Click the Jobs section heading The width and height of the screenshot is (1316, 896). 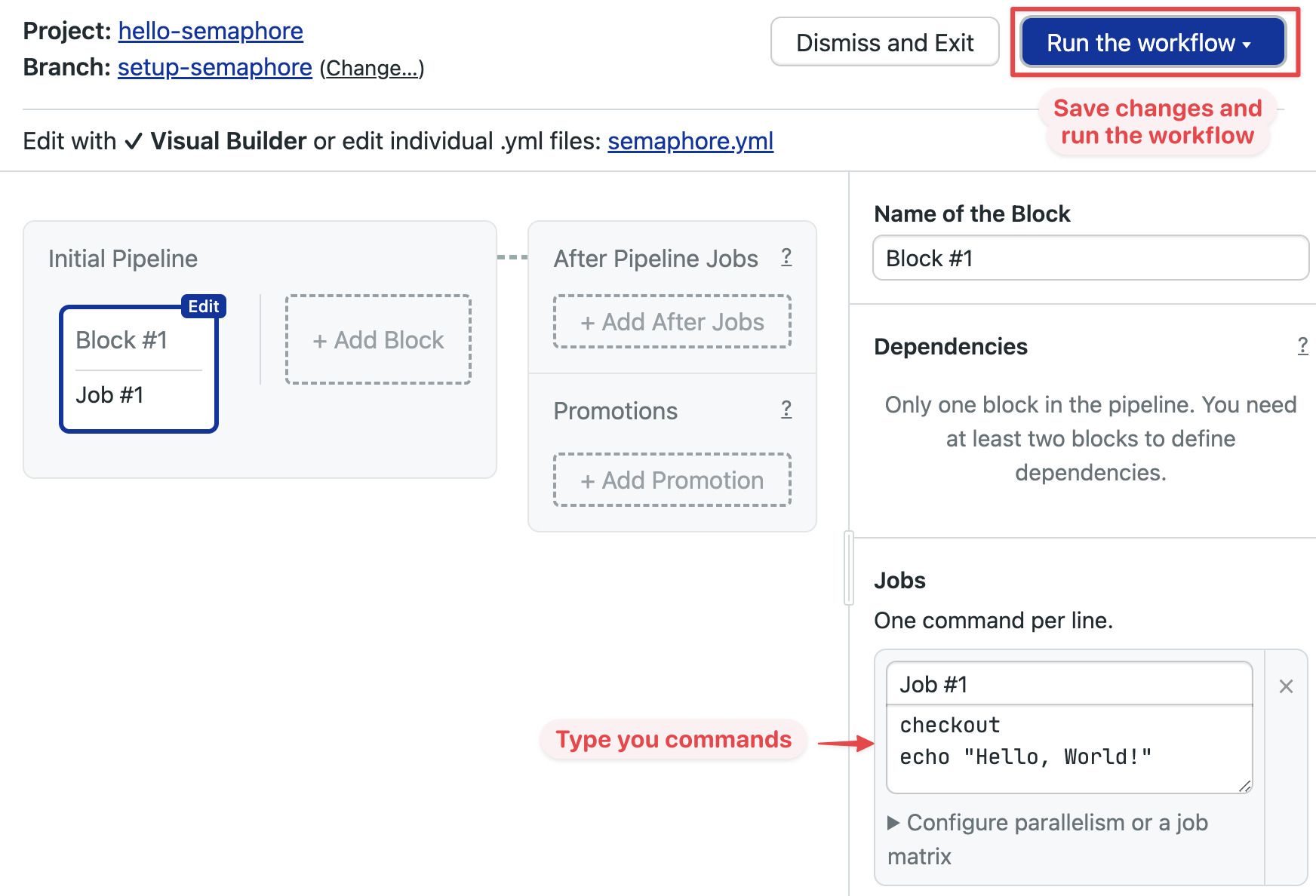pyautogui.click(x=899, y=580)
